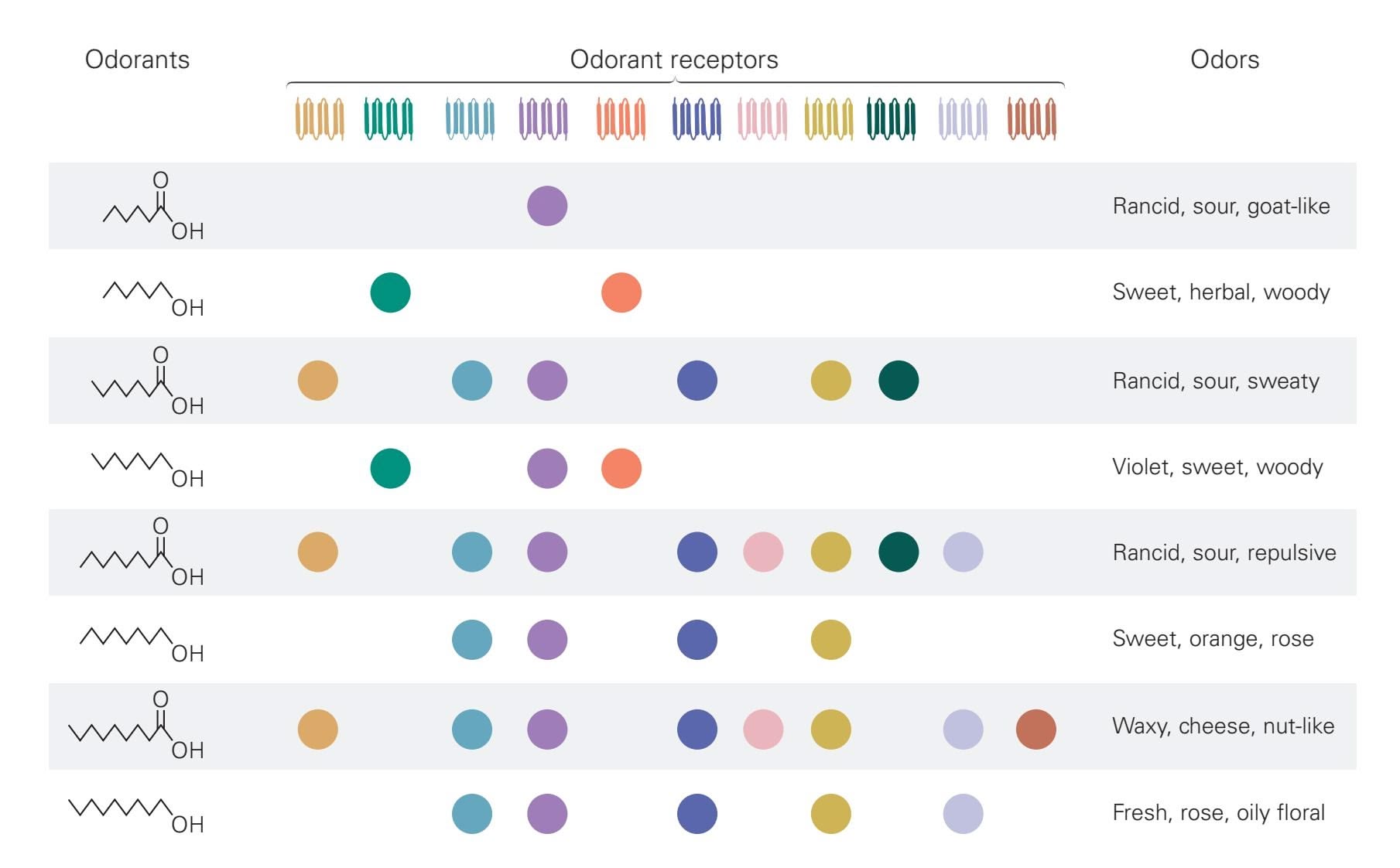The height and width of the screenshot is (868, 1400).
Task: Click the brick-red receptor icon at far right
Action: coord(1032,118)
